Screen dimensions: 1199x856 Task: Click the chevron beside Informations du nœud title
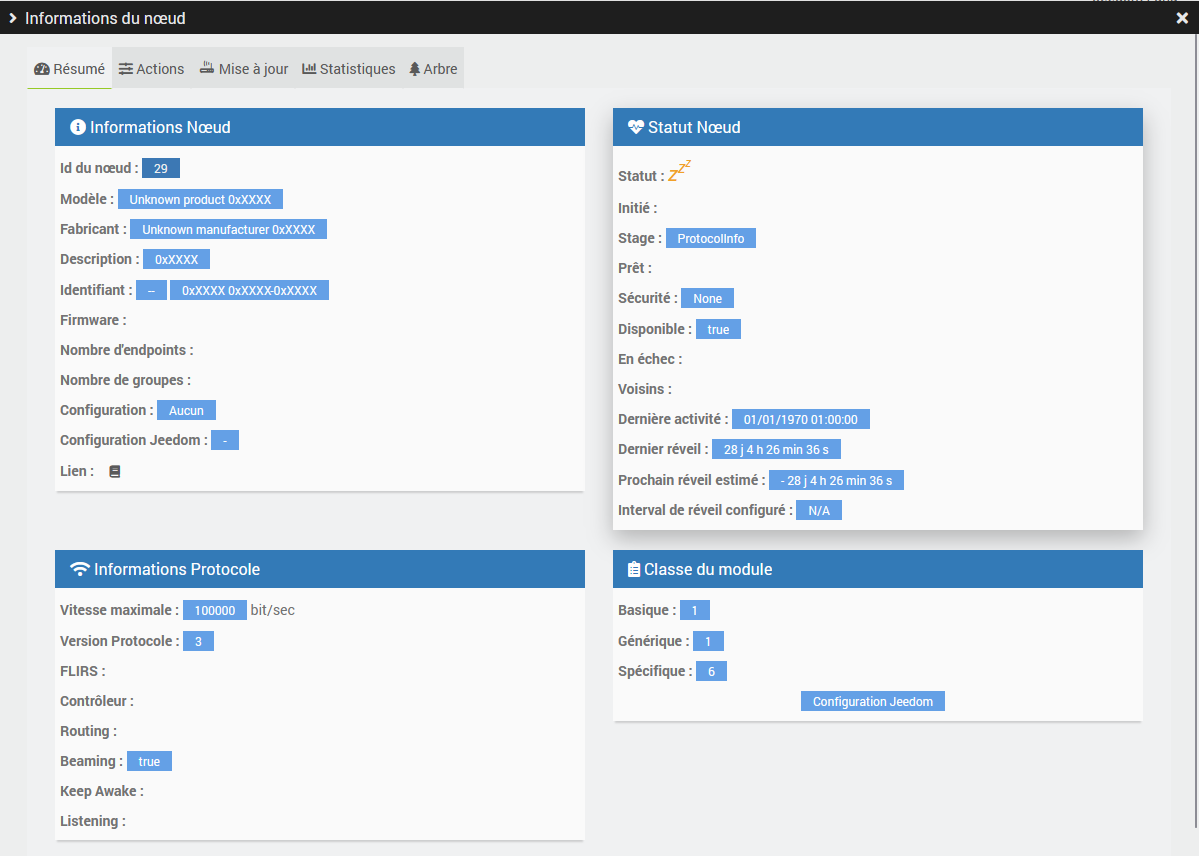[x=12, y=18]
